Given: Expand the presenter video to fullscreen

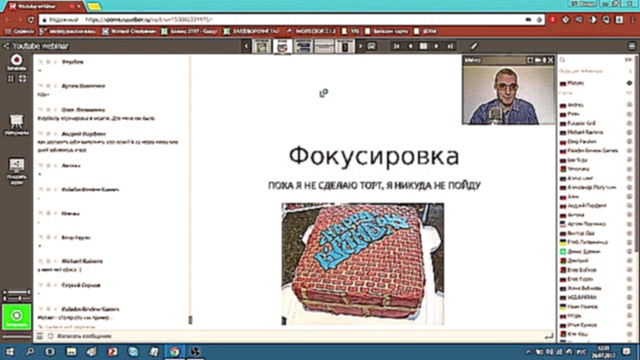Looking at the screenshot, I should [530, 60].
